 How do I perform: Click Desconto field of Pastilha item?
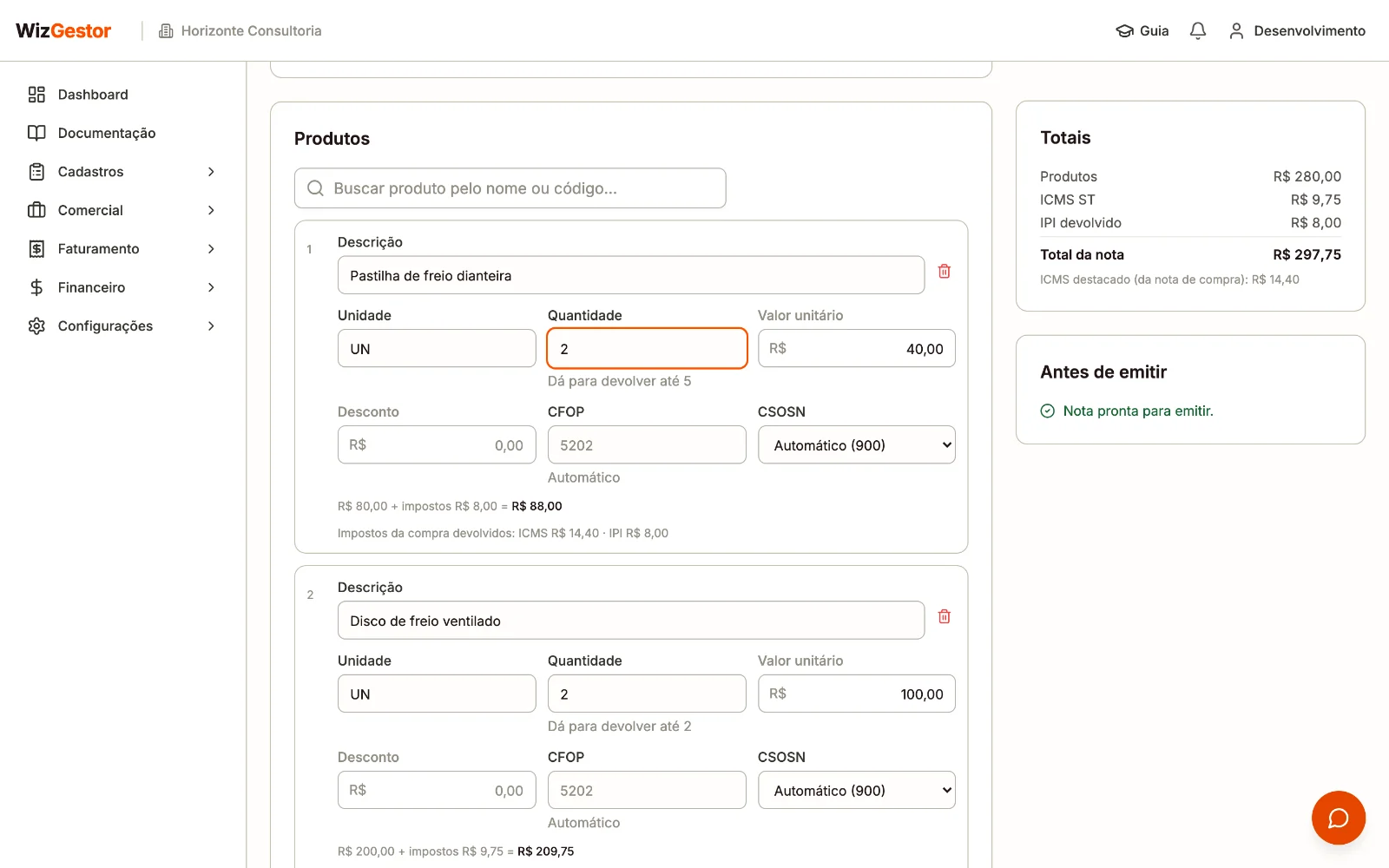coord(437,444)
